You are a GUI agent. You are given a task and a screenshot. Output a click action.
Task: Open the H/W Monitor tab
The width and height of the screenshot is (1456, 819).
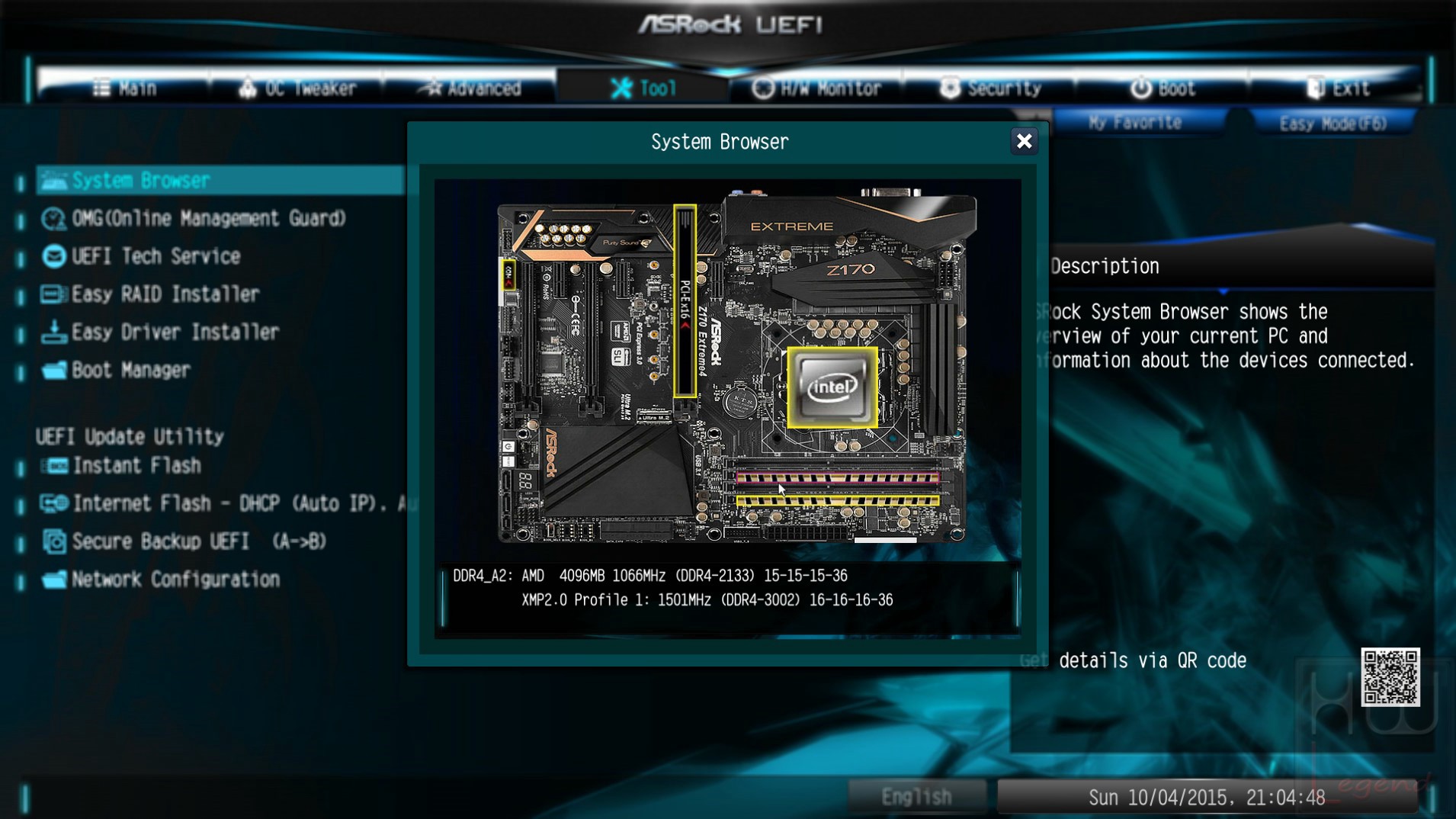pos(816,88)
